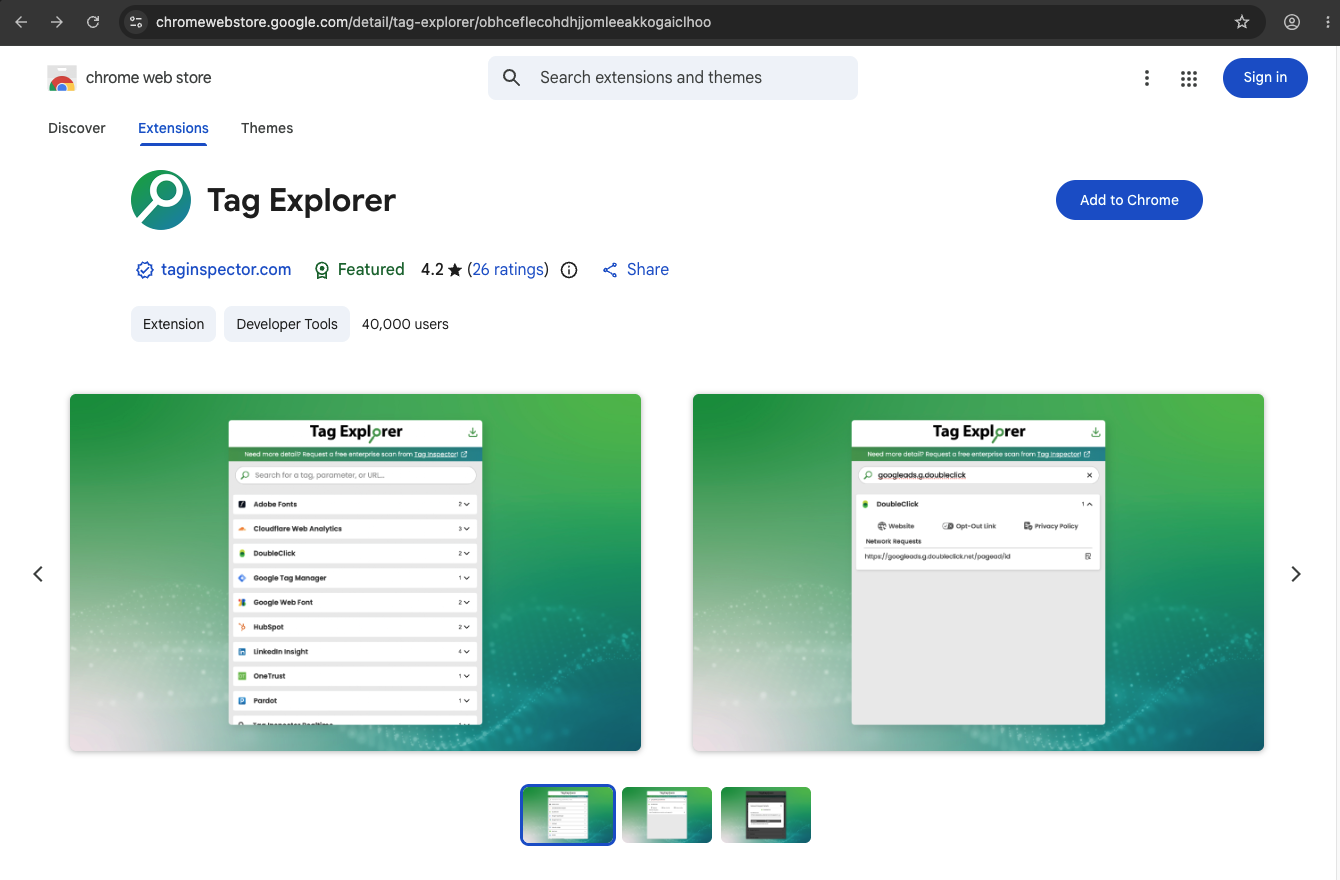Go back to the previous page
Screen dimensions: 1340x880
point(21,22)
